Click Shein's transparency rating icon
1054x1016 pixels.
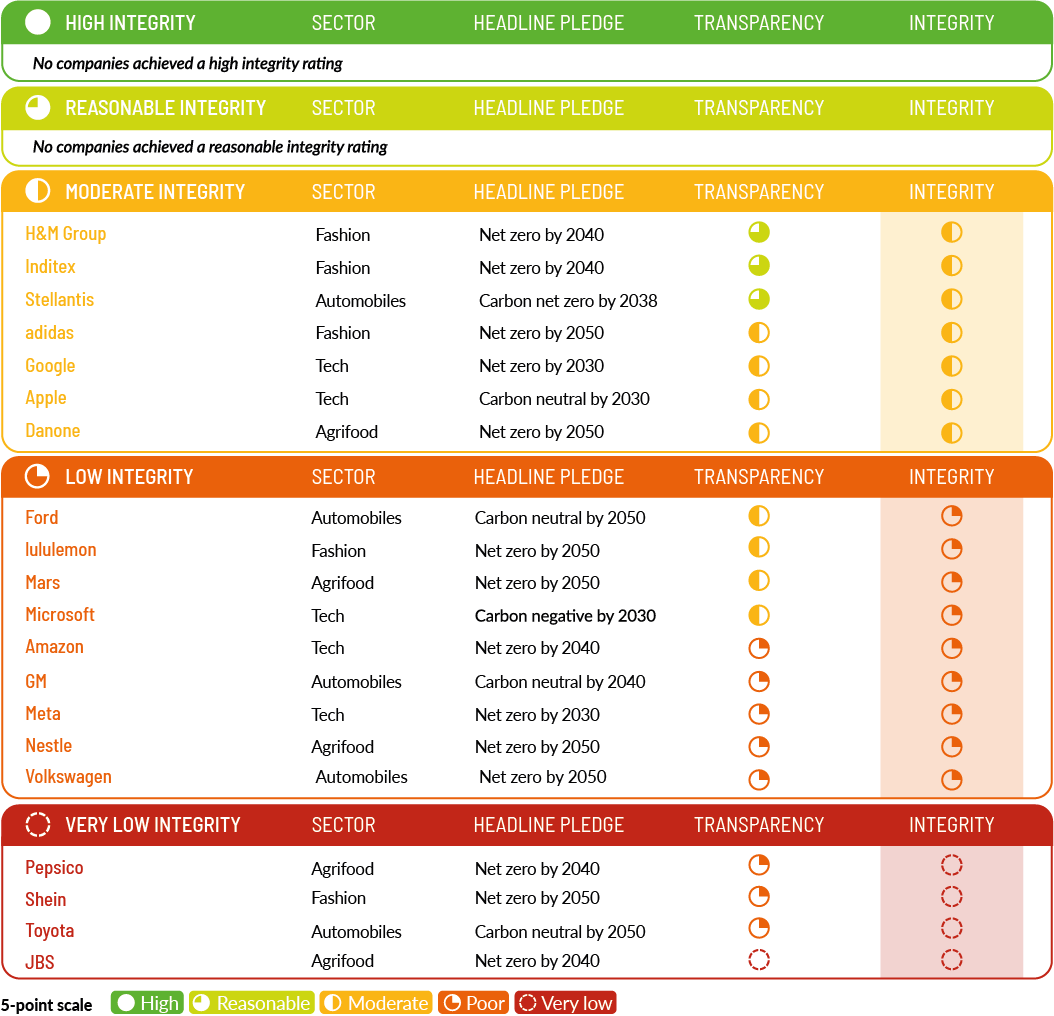tap(759, 896)
